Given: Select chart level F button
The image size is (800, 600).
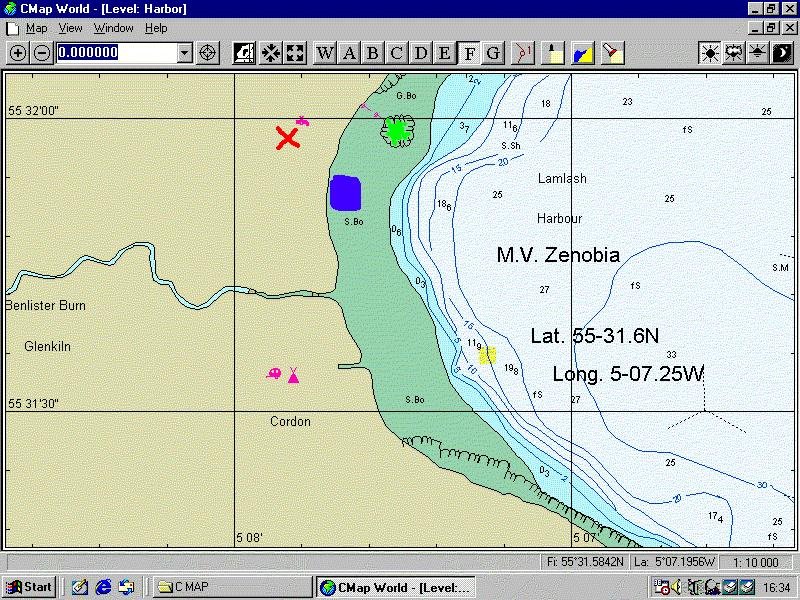Looking at the screenshot, I should coord(469,53).
